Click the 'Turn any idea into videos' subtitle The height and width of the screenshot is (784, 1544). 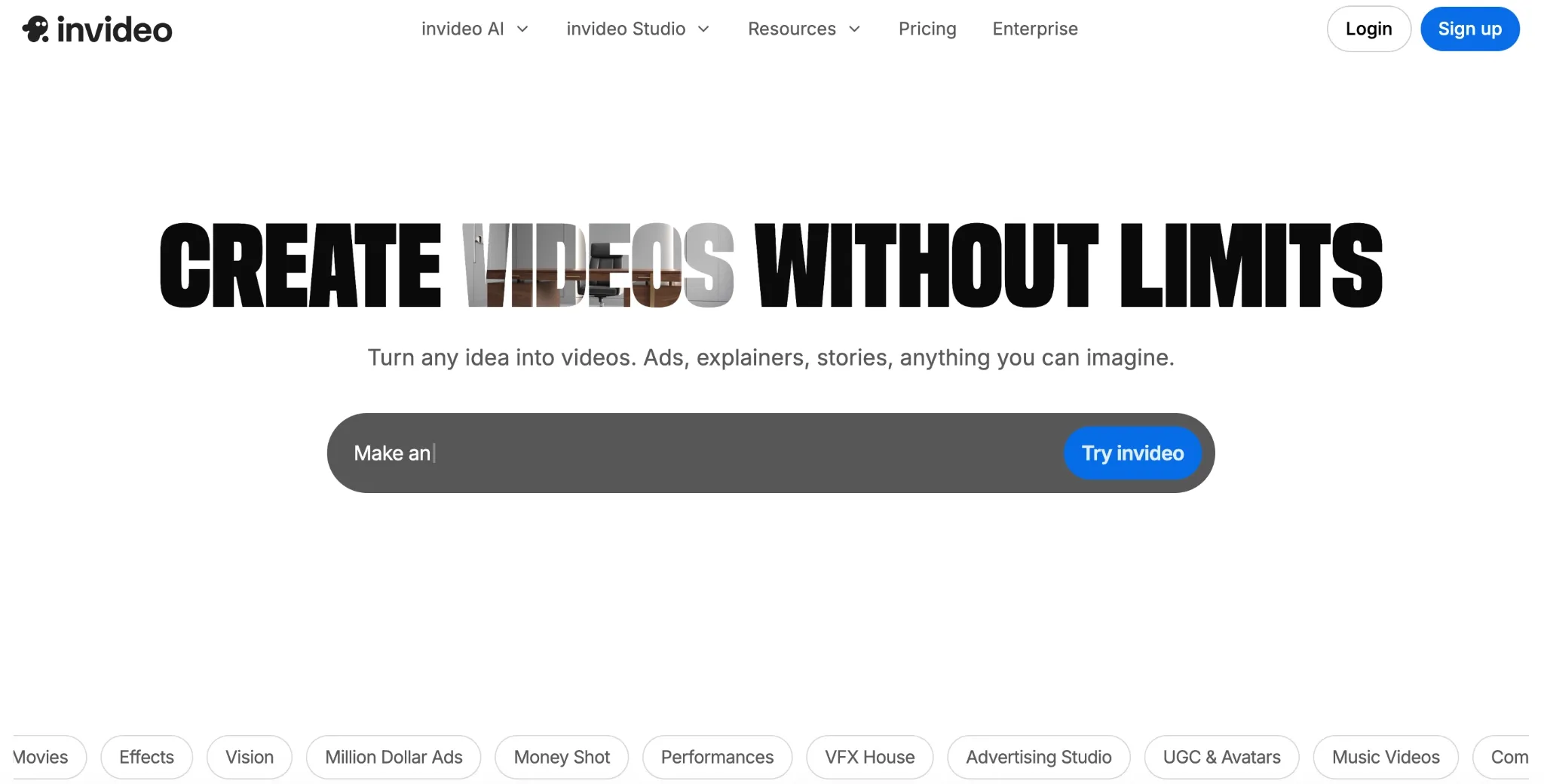(x=770, y=357)
